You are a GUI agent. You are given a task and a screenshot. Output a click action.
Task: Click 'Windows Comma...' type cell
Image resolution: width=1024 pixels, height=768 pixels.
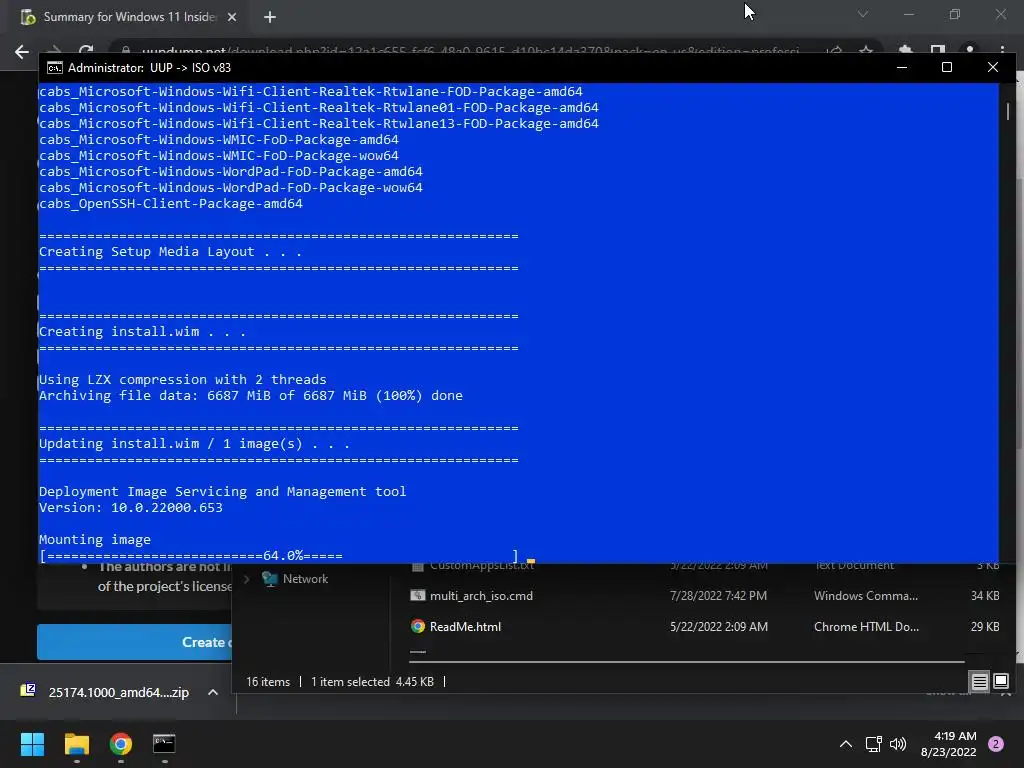[x=865, y=596]
